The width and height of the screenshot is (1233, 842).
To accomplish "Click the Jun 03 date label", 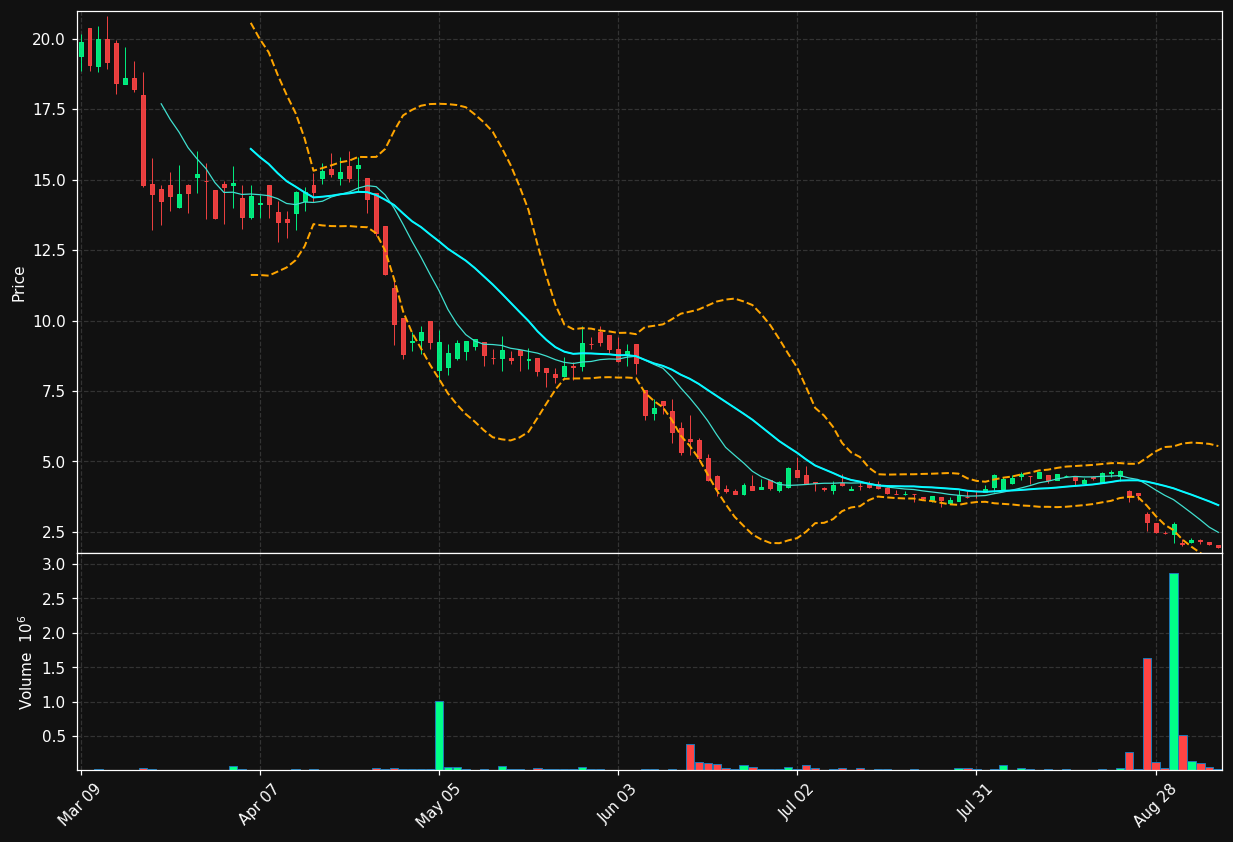I will (x=616, y=806).
